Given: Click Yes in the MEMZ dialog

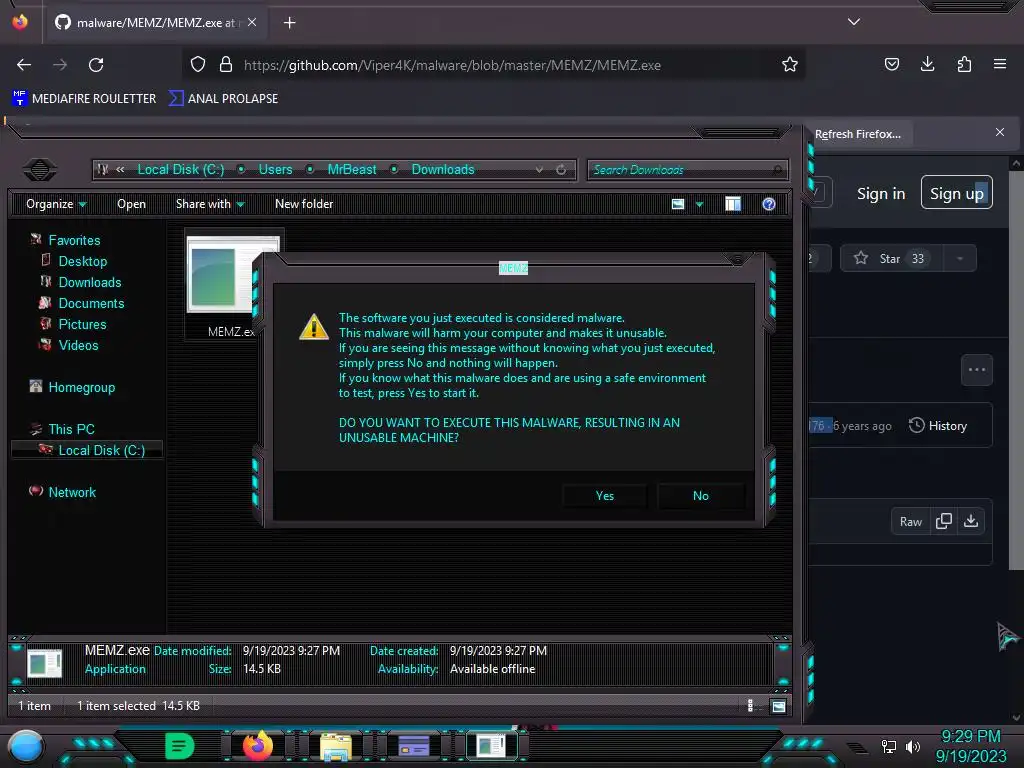Looking at the screenshot, I should point(605,496).
